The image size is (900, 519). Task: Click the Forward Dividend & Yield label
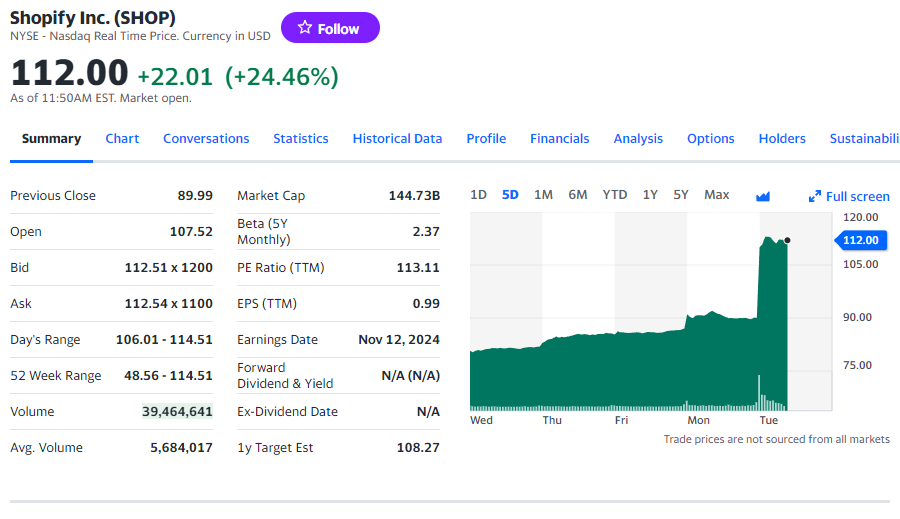pyautogui.click(x=285, y=375)
